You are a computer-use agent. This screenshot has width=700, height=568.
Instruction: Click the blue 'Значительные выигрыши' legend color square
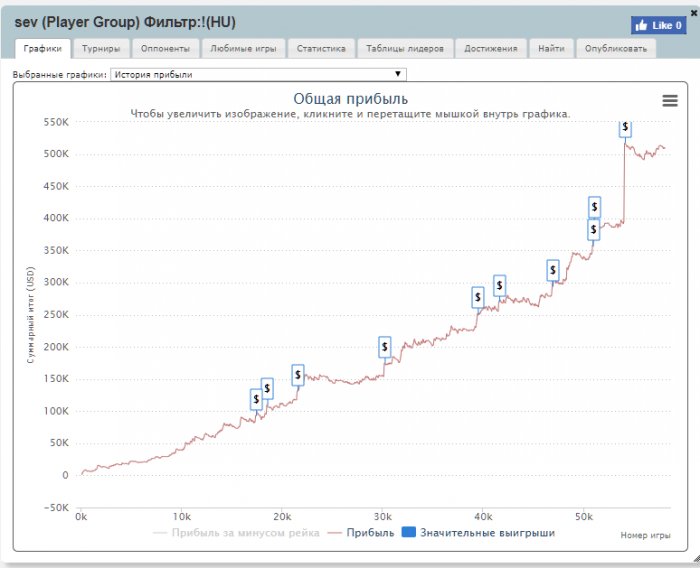[x=408, y=533]
